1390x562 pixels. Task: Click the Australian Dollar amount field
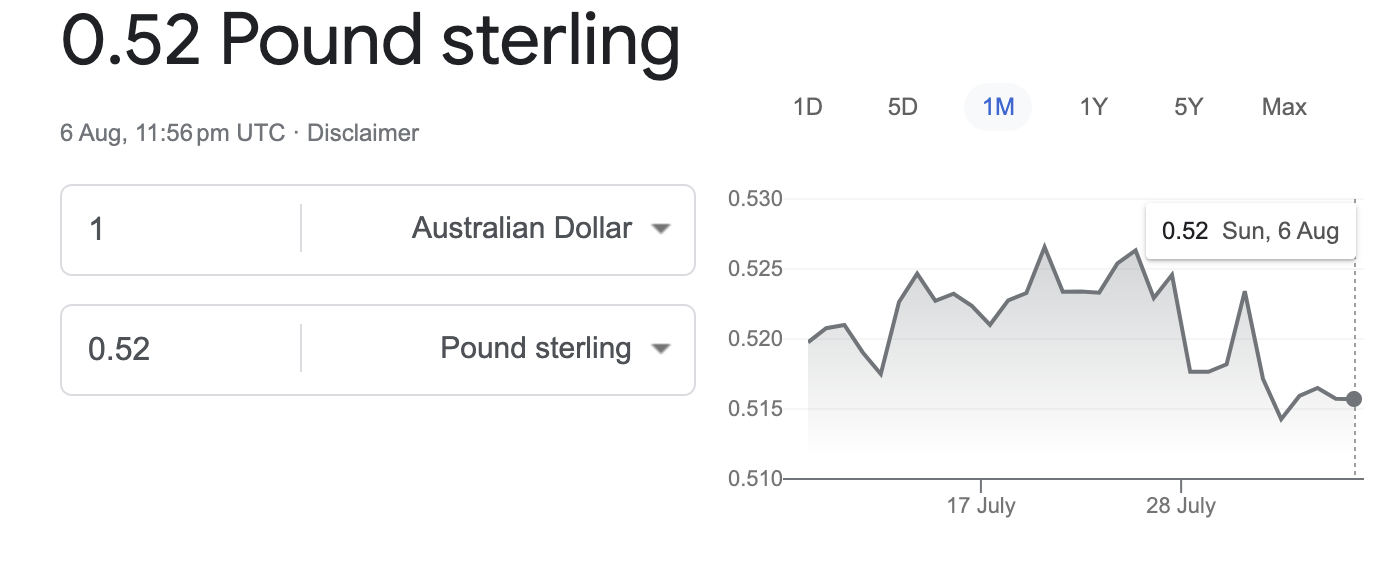(180, 230)
